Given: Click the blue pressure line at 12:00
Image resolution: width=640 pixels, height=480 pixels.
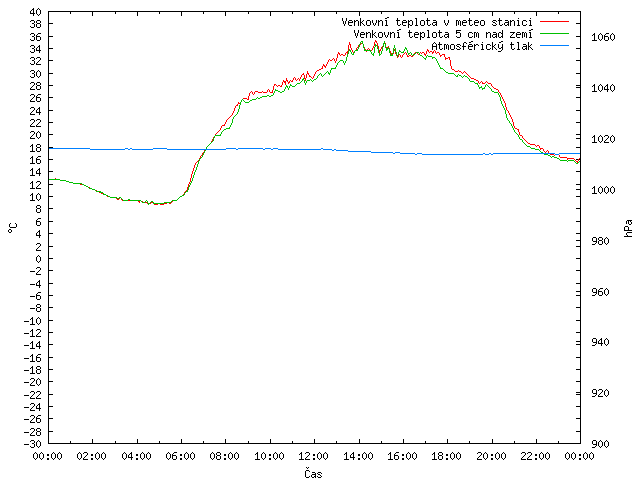Looking at the screenshot, I should 314,149.
